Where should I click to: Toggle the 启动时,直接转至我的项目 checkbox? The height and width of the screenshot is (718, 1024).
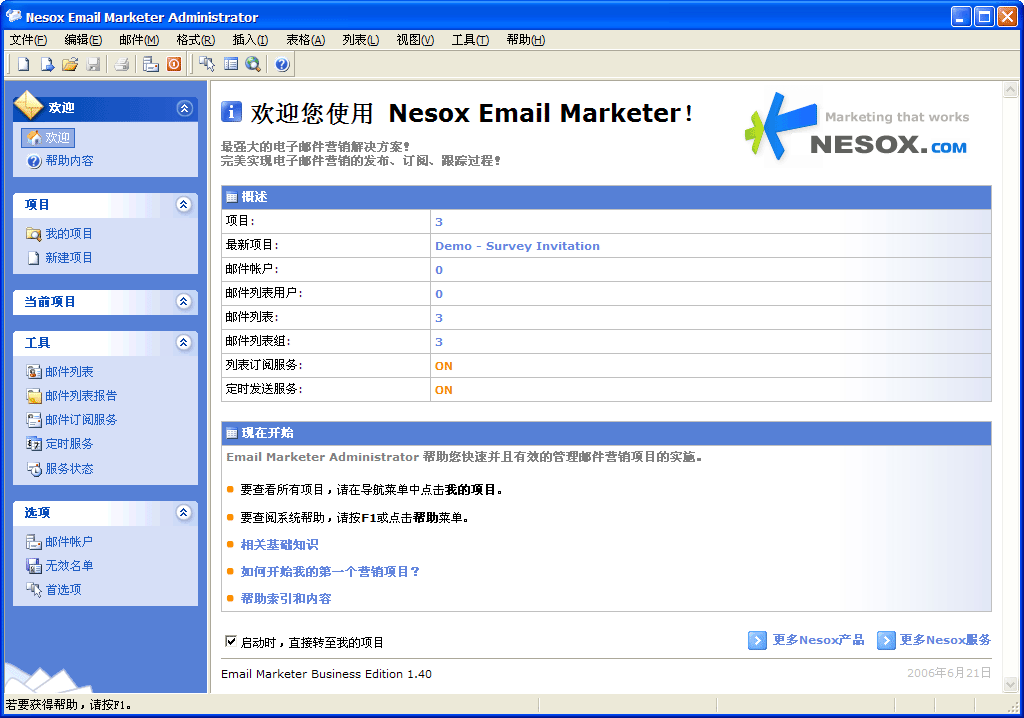click(x=232, y=642)
